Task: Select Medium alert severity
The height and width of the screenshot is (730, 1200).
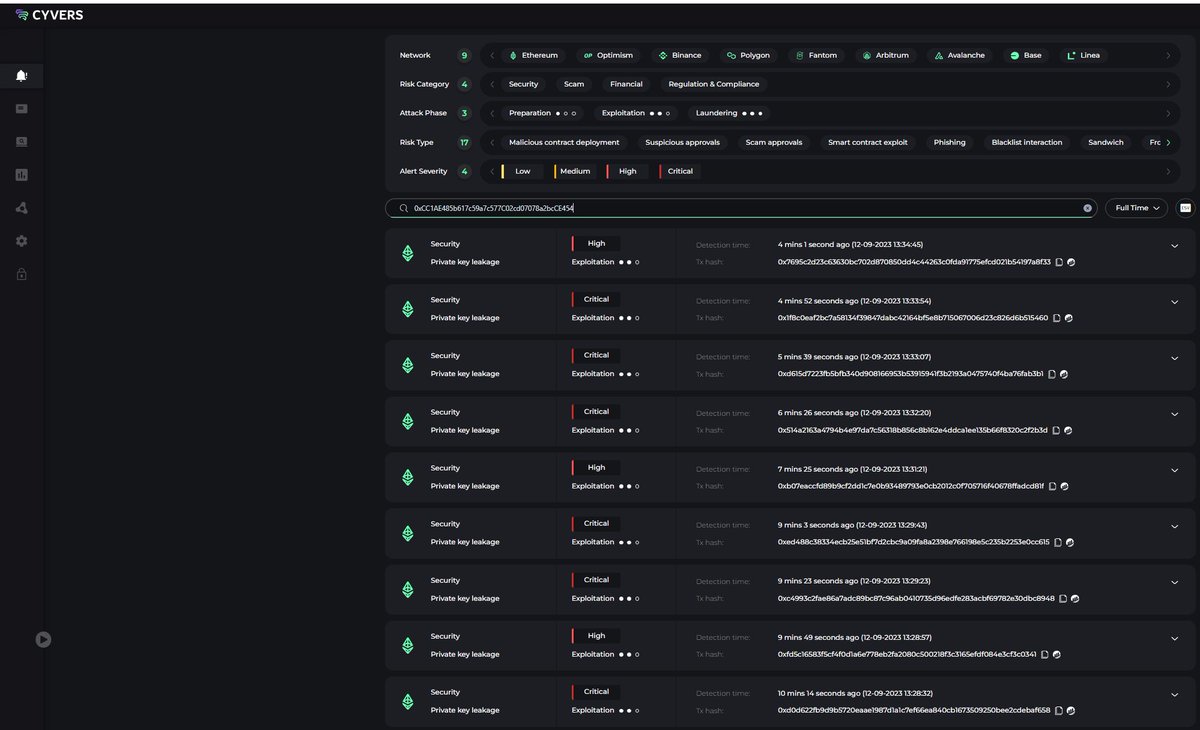Action: point(574,171)
